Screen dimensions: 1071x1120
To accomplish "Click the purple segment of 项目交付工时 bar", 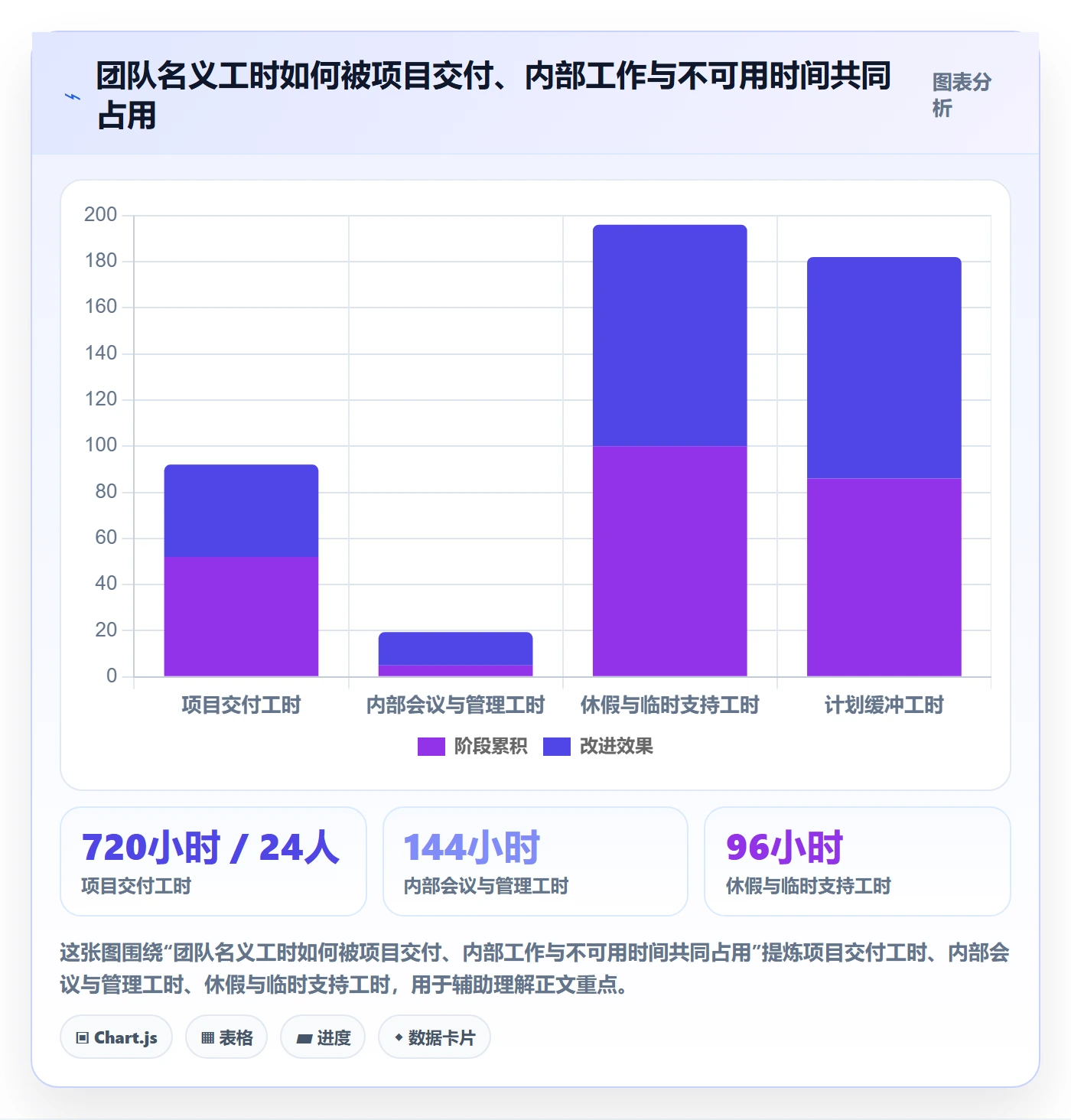I will [x=241, y=617].
